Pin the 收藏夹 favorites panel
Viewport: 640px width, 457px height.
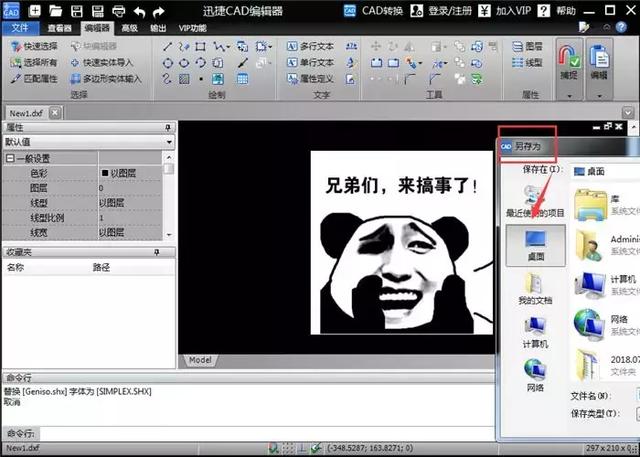[x=156, y=253]
